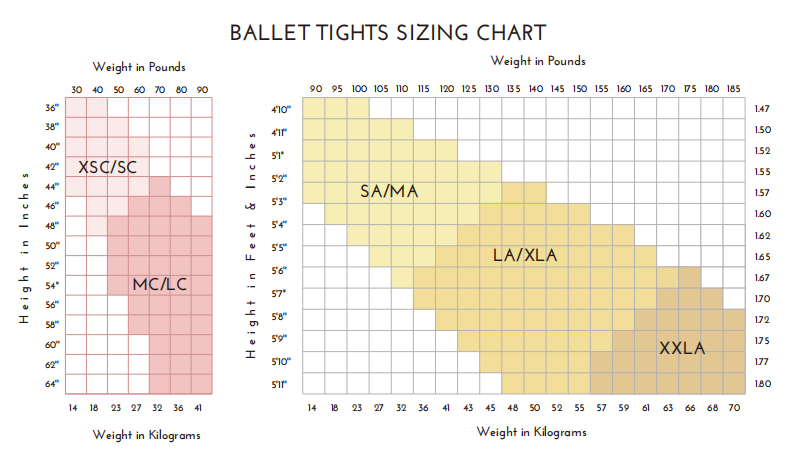The image size is (798, 451).
Task: Click the 100 pounds column header
Action: pos(359,88)
